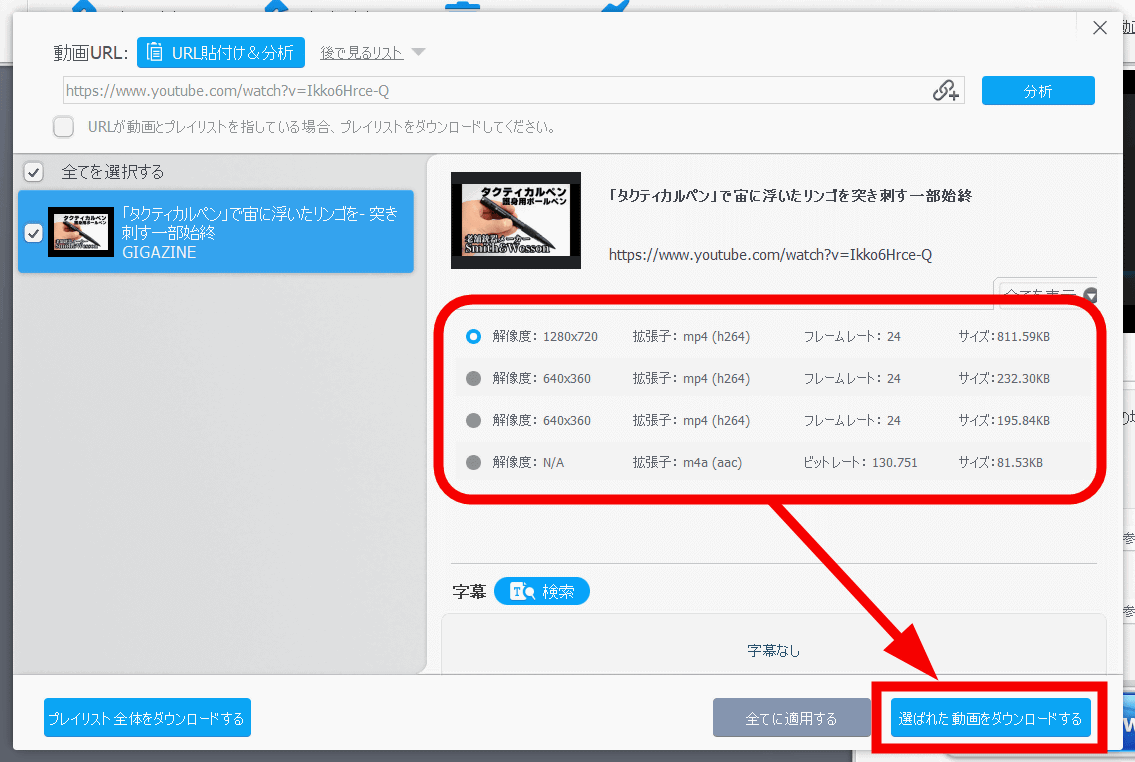
Task: Click プレイリスト全体をダウンロードする button
Action: tap(147, 719)
